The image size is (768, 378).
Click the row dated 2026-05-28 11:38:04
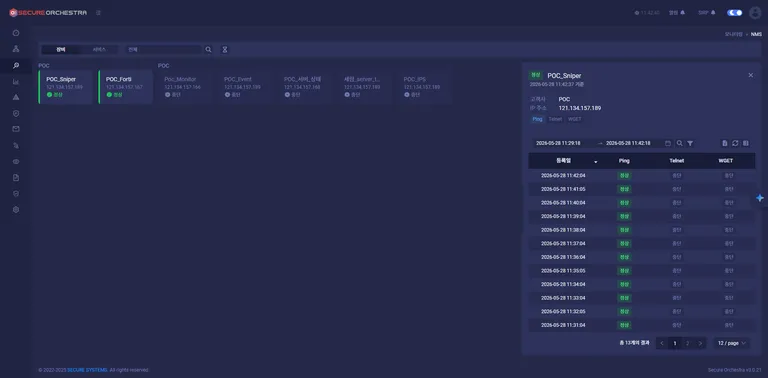(642, 230)
